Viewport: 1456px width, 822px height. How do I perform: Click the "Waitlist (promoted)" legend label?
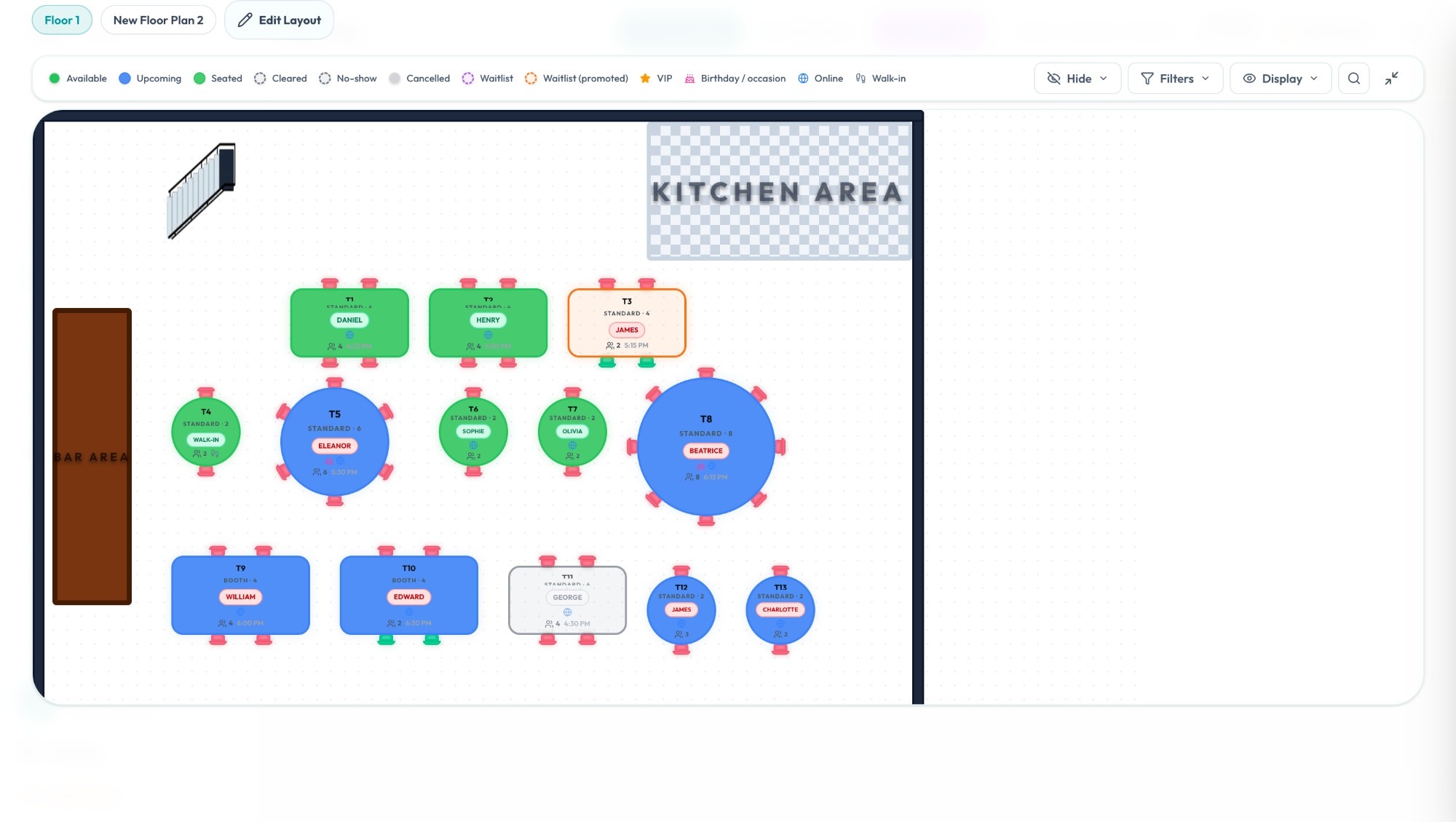click(x=585, y=78)
